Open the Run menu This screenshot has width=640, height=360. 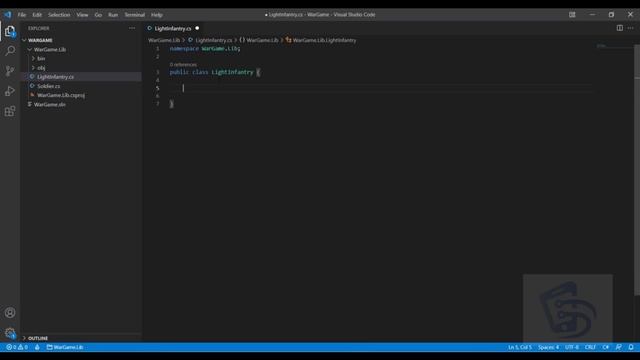pos(113,15)
